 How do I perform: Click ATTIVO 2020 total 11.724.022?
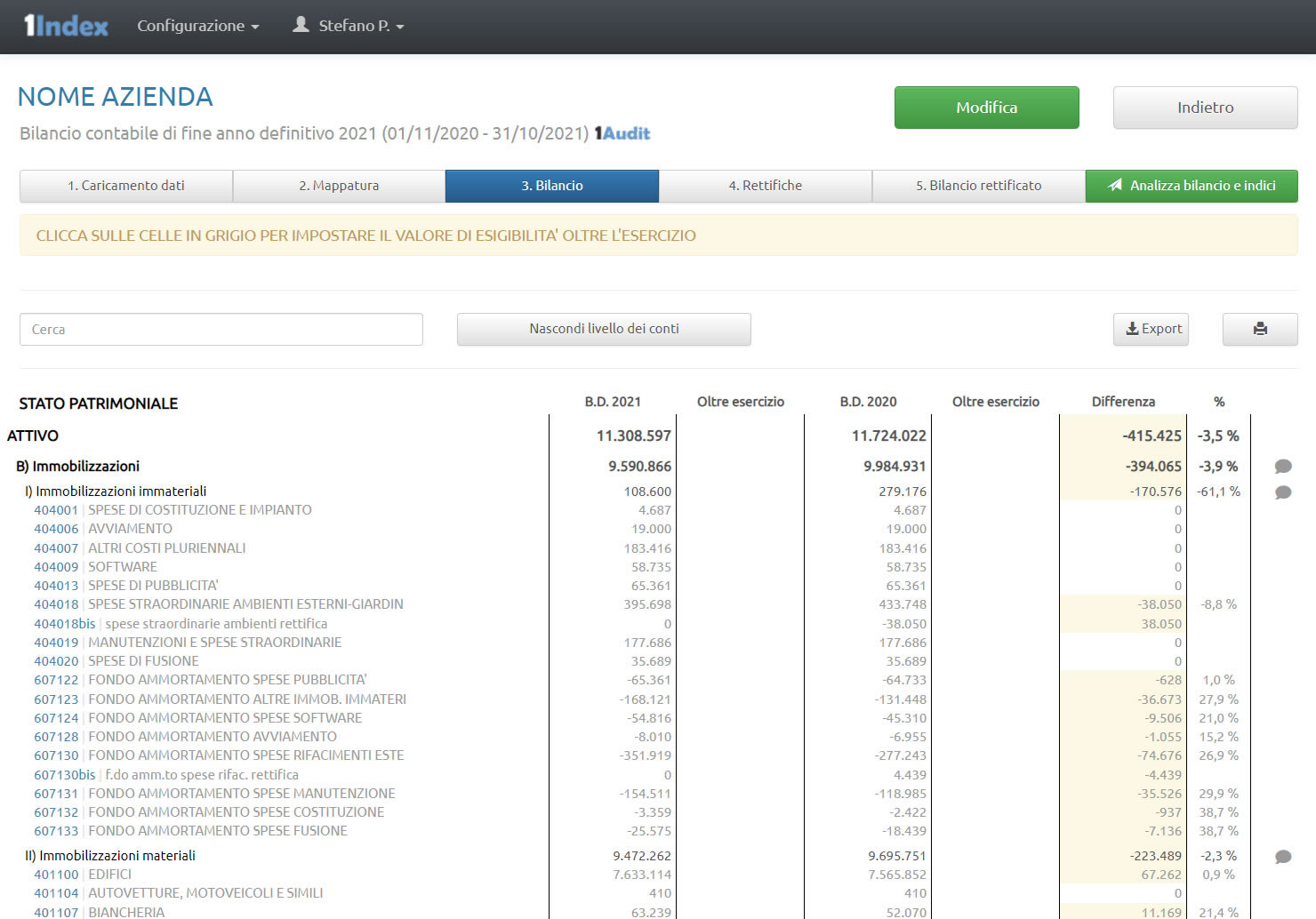click(x=889, y=436)
